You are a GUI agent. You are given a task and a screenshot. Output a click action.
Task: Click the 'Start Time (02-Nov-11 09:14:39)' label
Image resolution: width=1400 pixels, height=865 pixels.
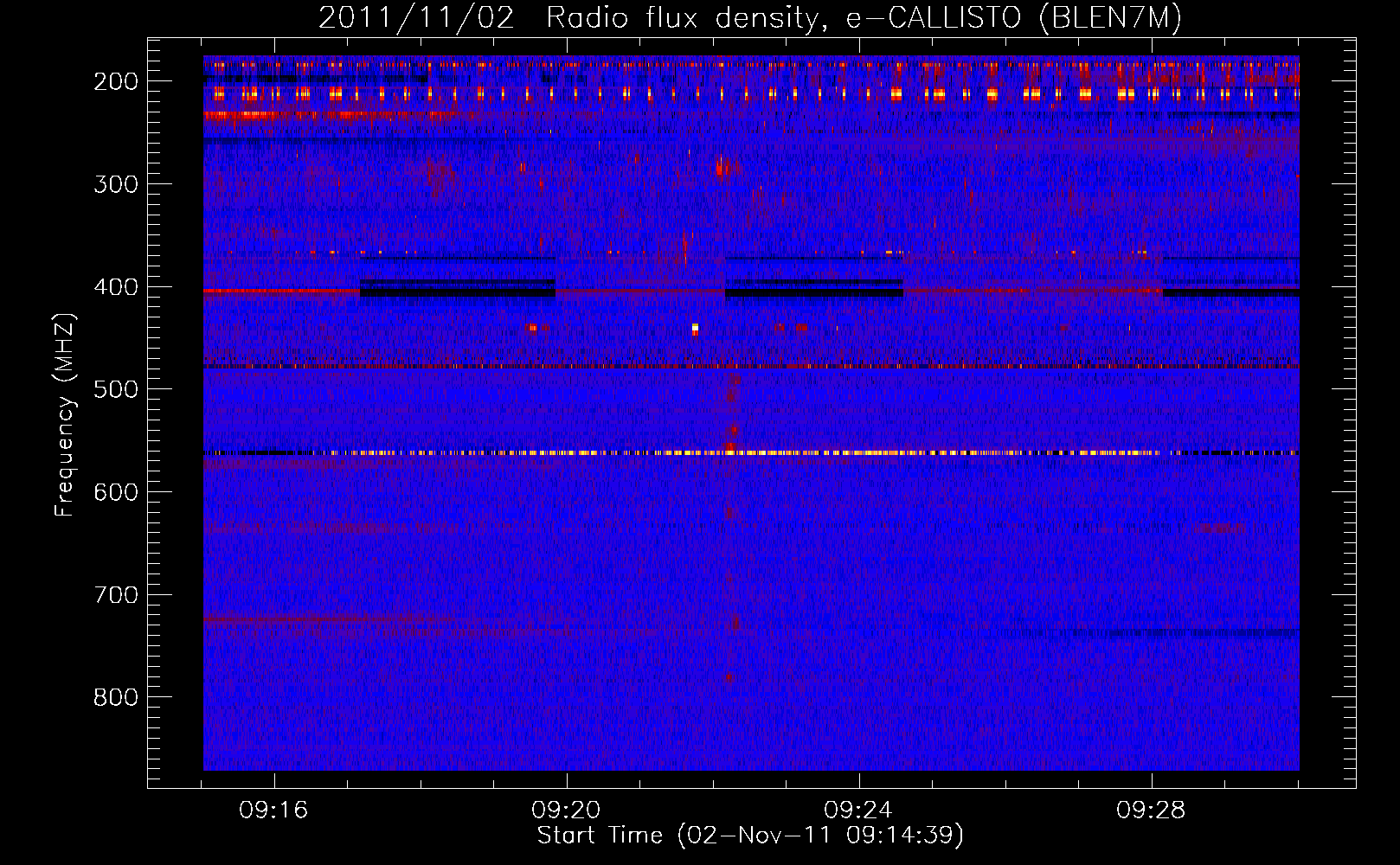(750, 836)
